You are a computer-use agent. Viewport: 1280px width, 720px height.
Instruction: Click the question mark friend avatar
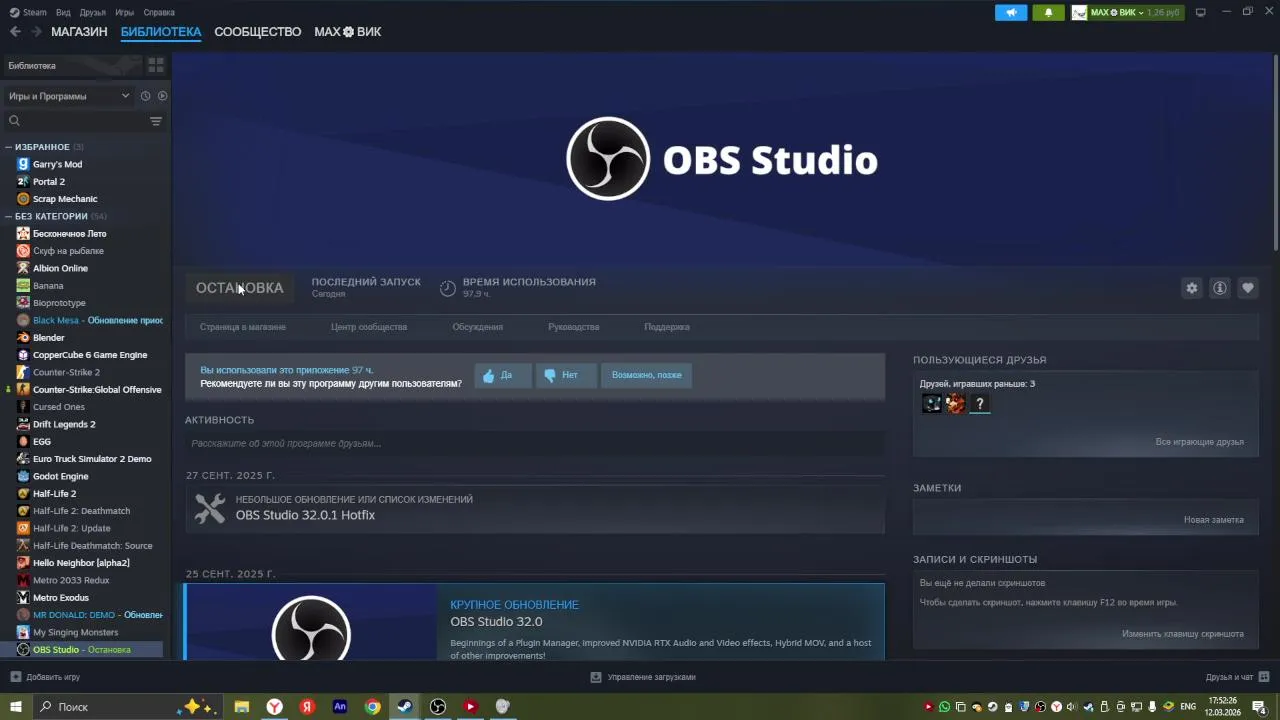pyautogui.click(x=980, y=404)
